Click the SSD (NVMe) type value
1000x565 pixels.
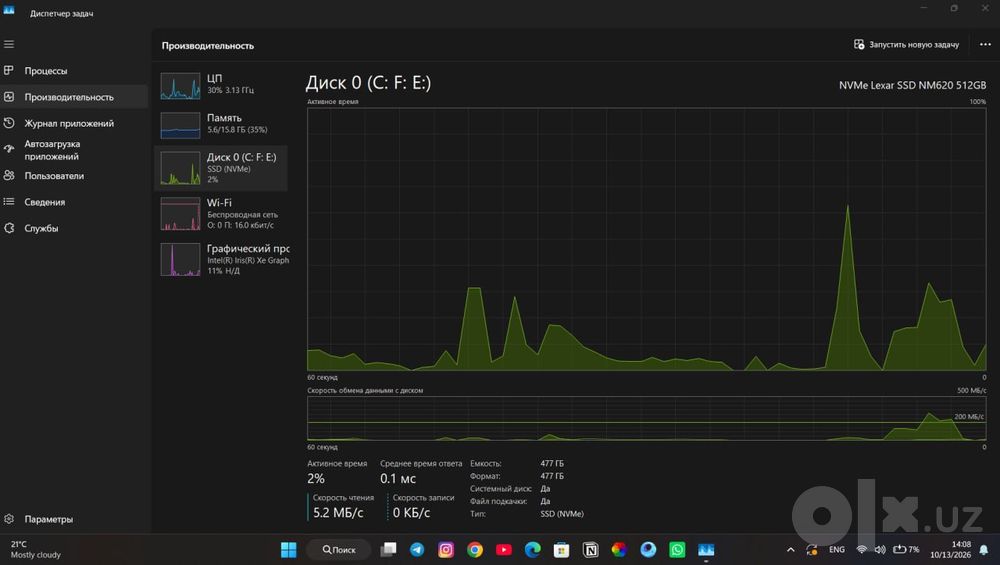click(x=562, y=514)
